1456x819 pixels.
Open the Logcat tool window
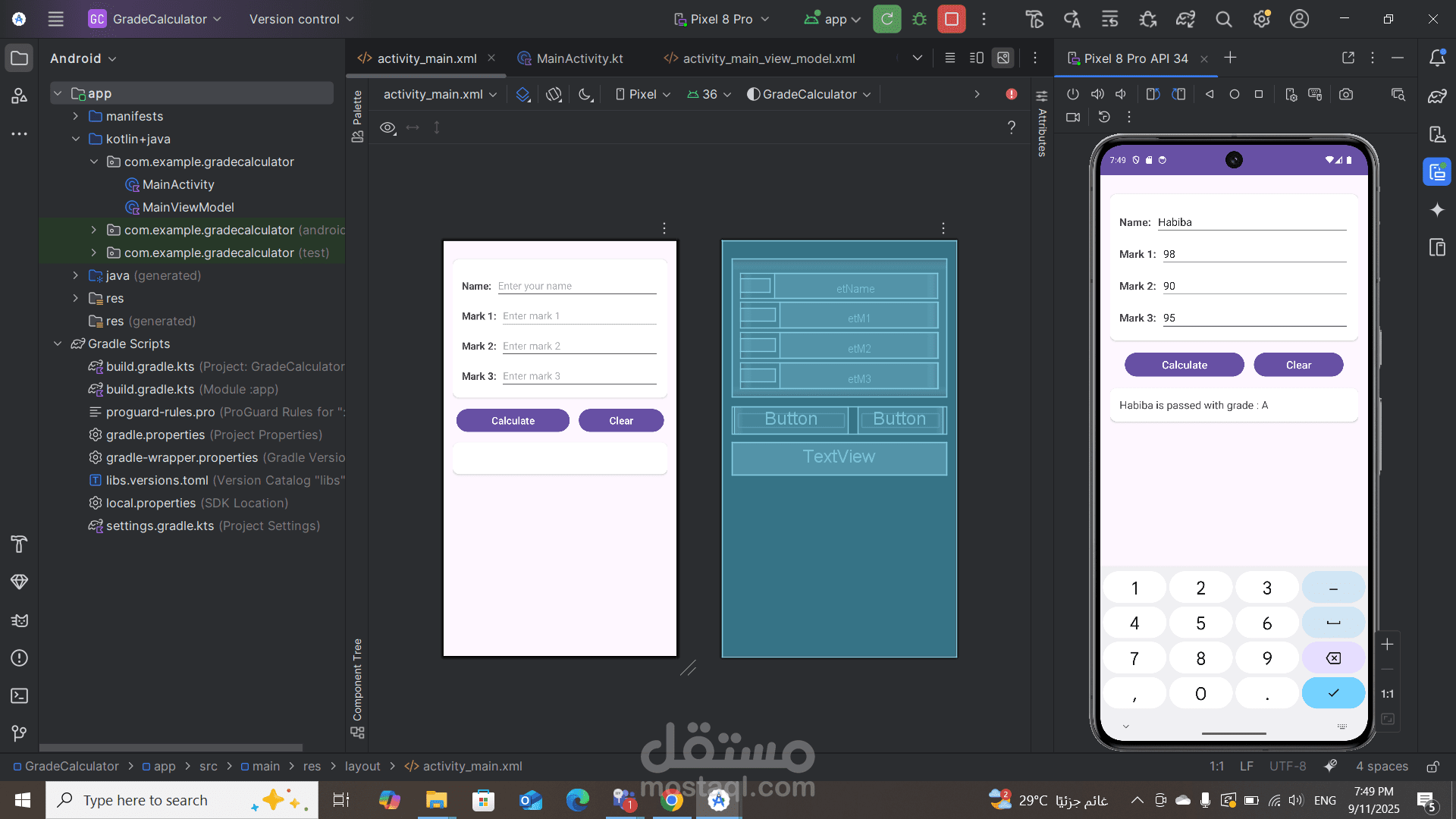[x=19, y=620]
